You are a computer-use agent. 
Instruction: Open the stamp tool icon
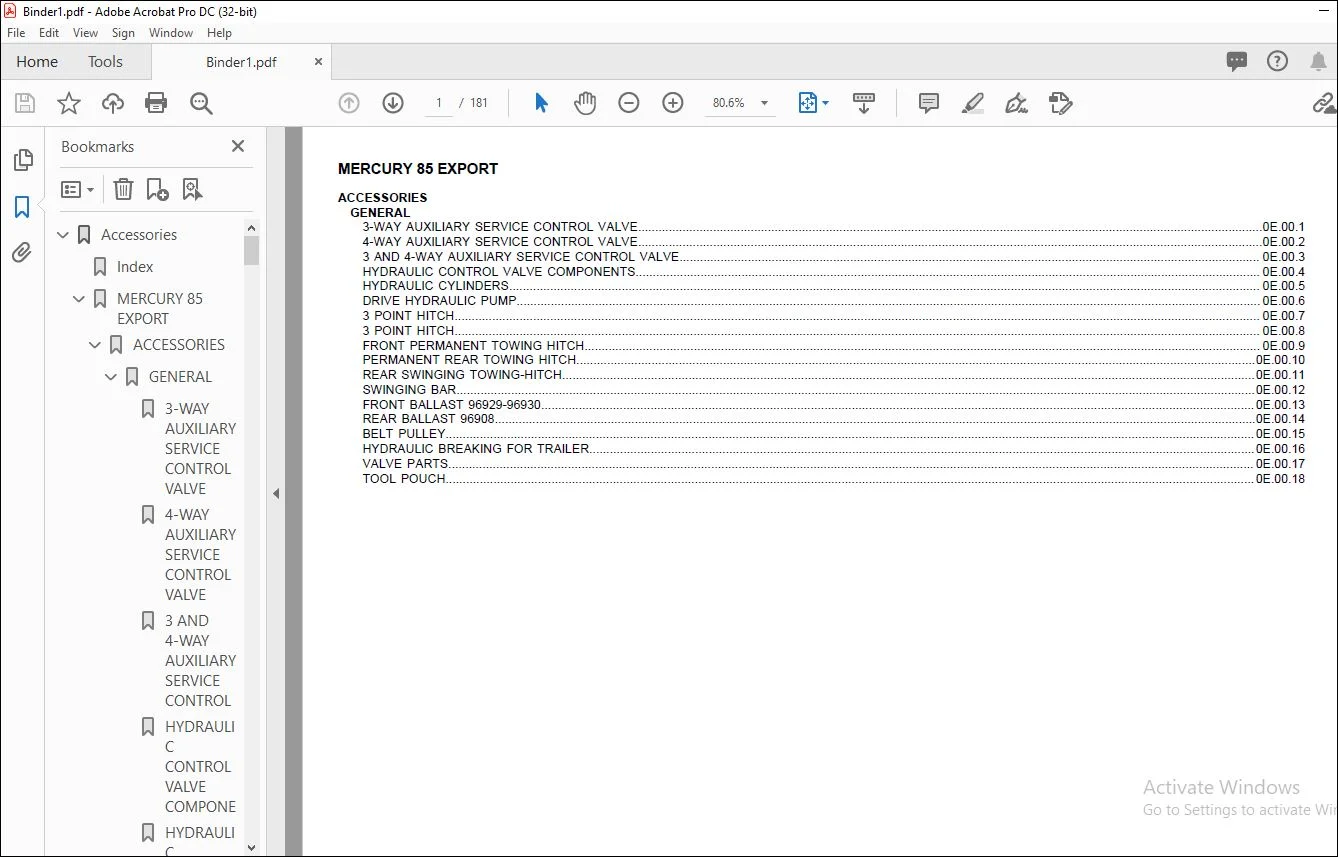pos(1061,103)
